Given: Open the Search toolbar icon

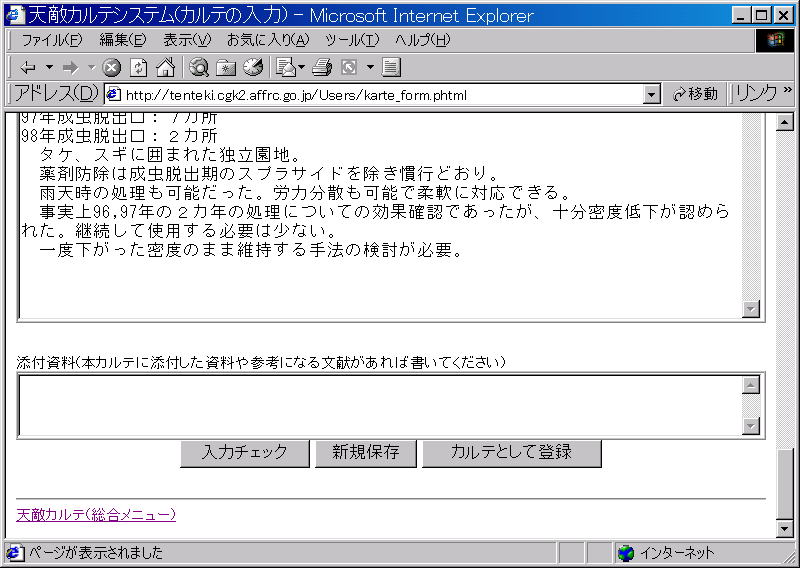Looking at the screenshot, I should [x=199, y=68].
